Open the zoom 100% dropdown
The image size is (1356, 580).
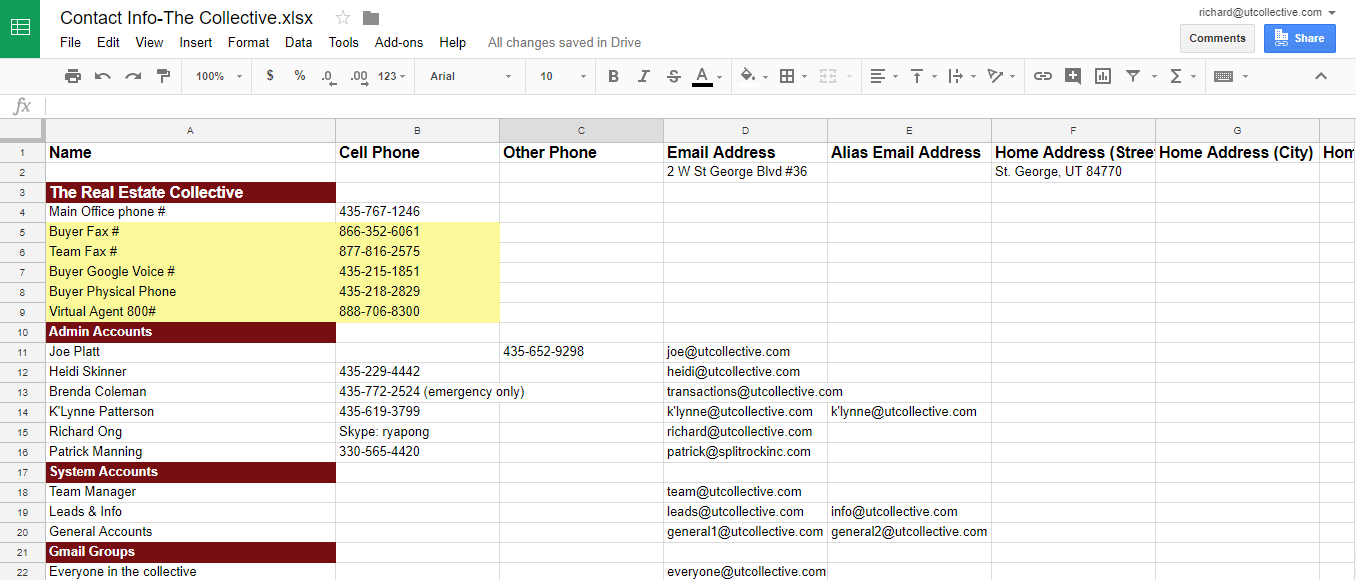pyautogui.click(x=219, y=76)
